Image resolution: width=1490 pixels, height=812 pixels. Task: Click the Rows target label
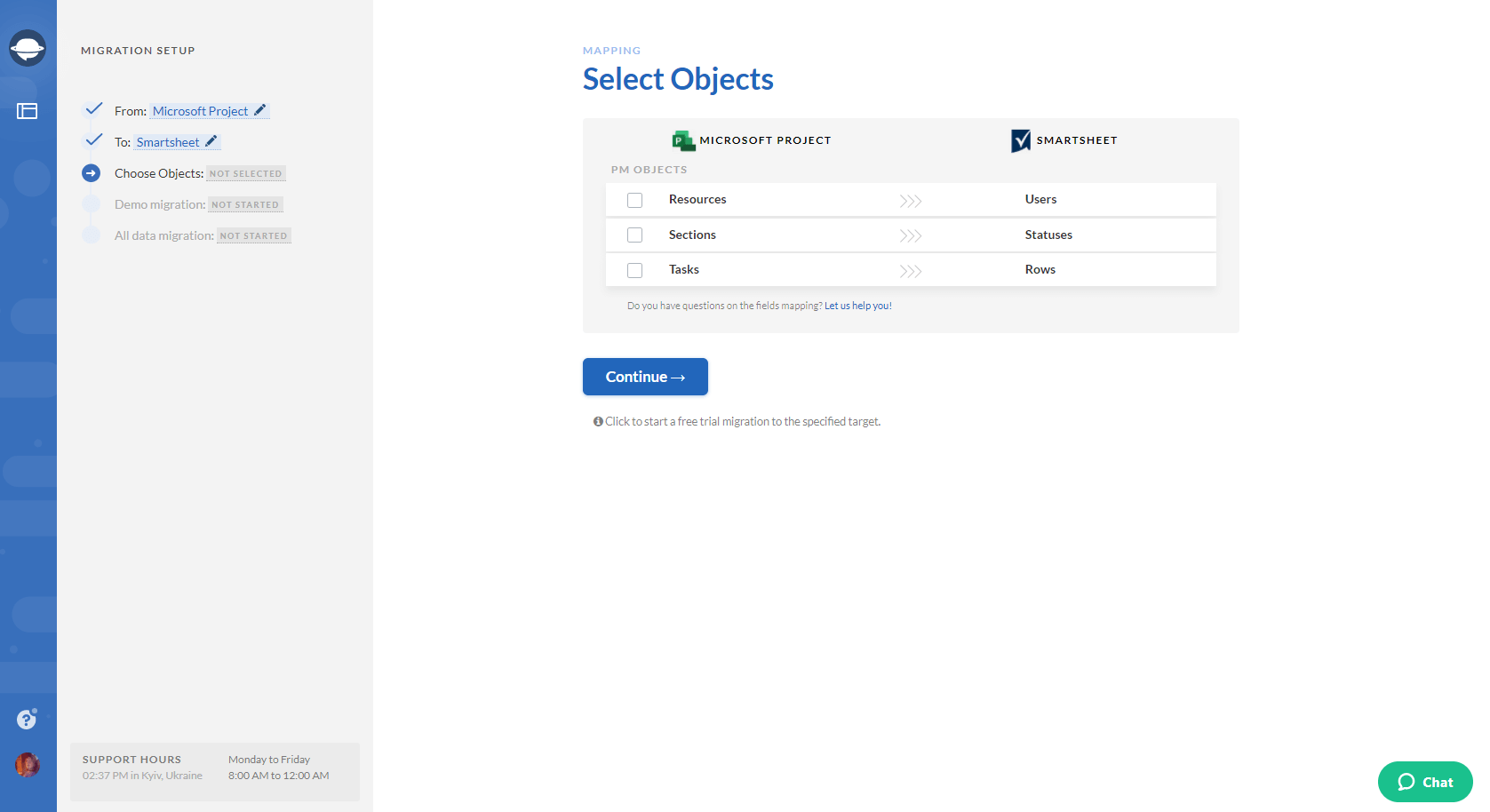(1040, 269)
